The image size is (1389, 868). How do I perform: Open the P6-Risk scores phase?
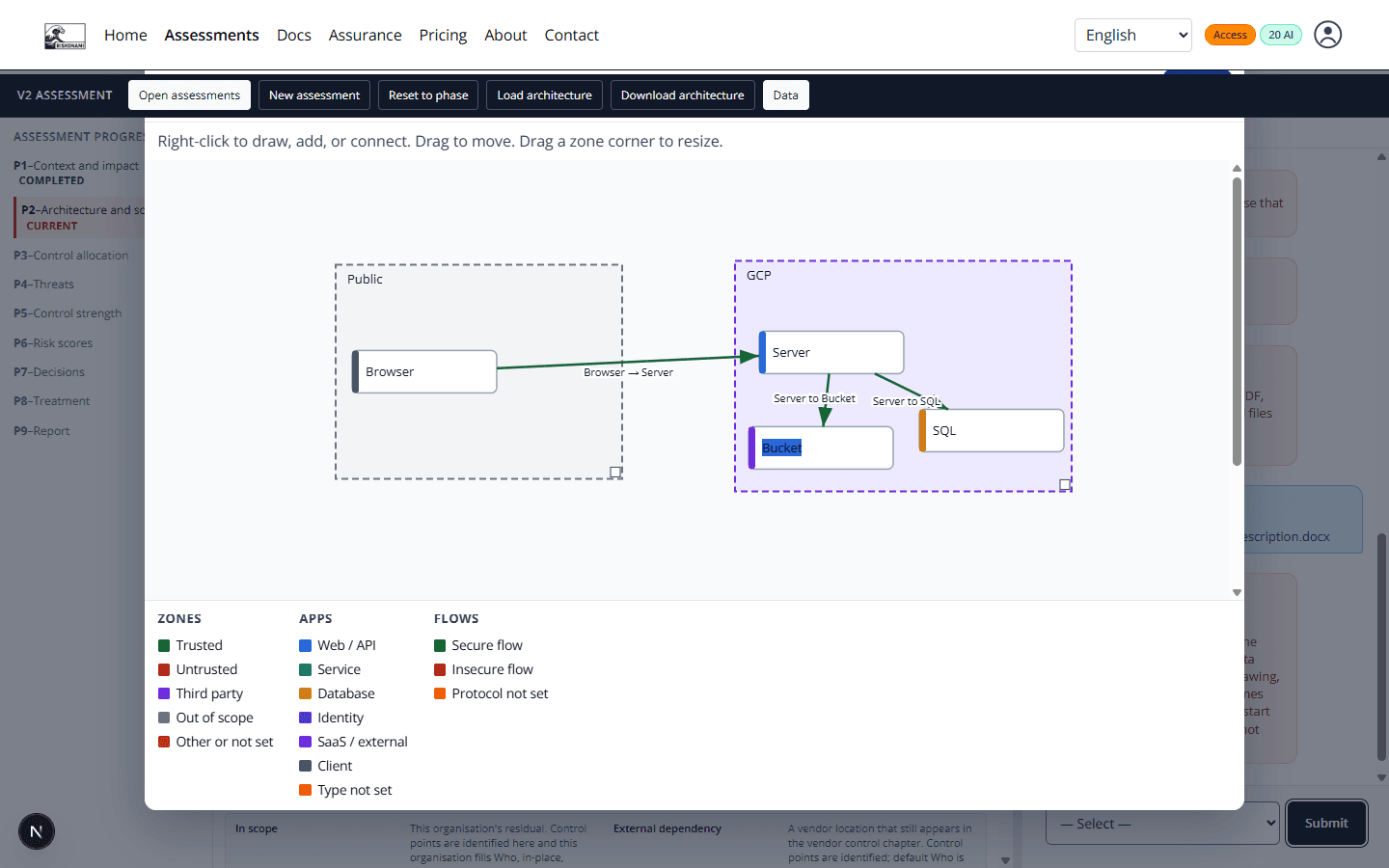pyautogui.click(x=53, y=343)
